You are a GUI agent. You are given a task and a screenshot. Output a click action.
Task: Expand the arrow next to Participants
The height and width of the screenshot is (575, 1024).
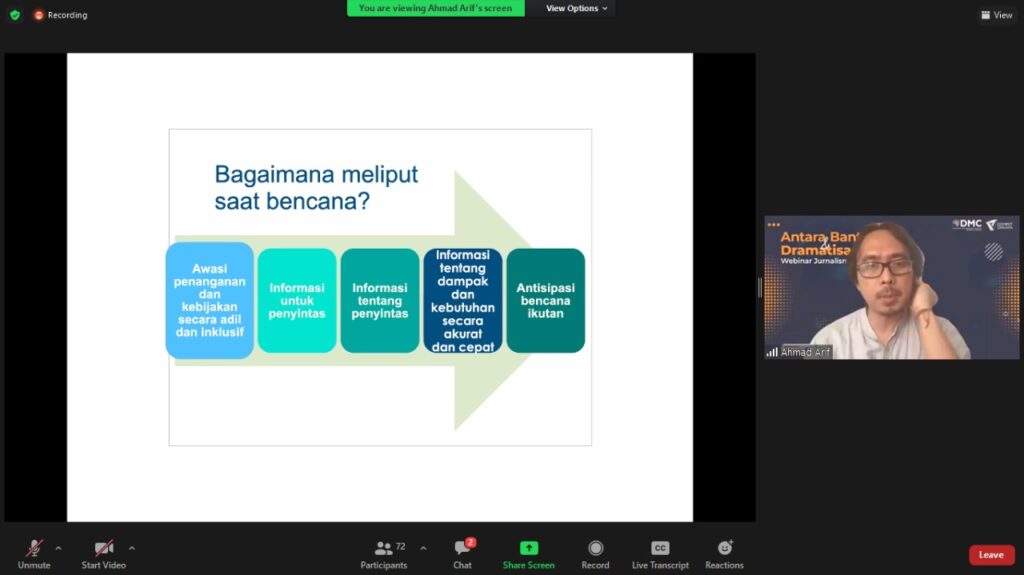point(423,548)
